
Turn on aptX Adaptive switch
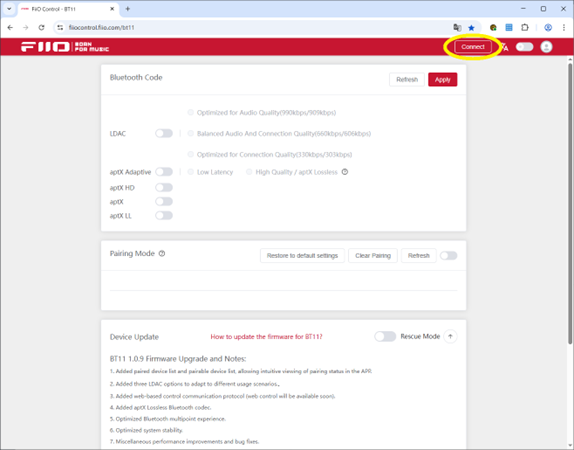pos(164,172)
